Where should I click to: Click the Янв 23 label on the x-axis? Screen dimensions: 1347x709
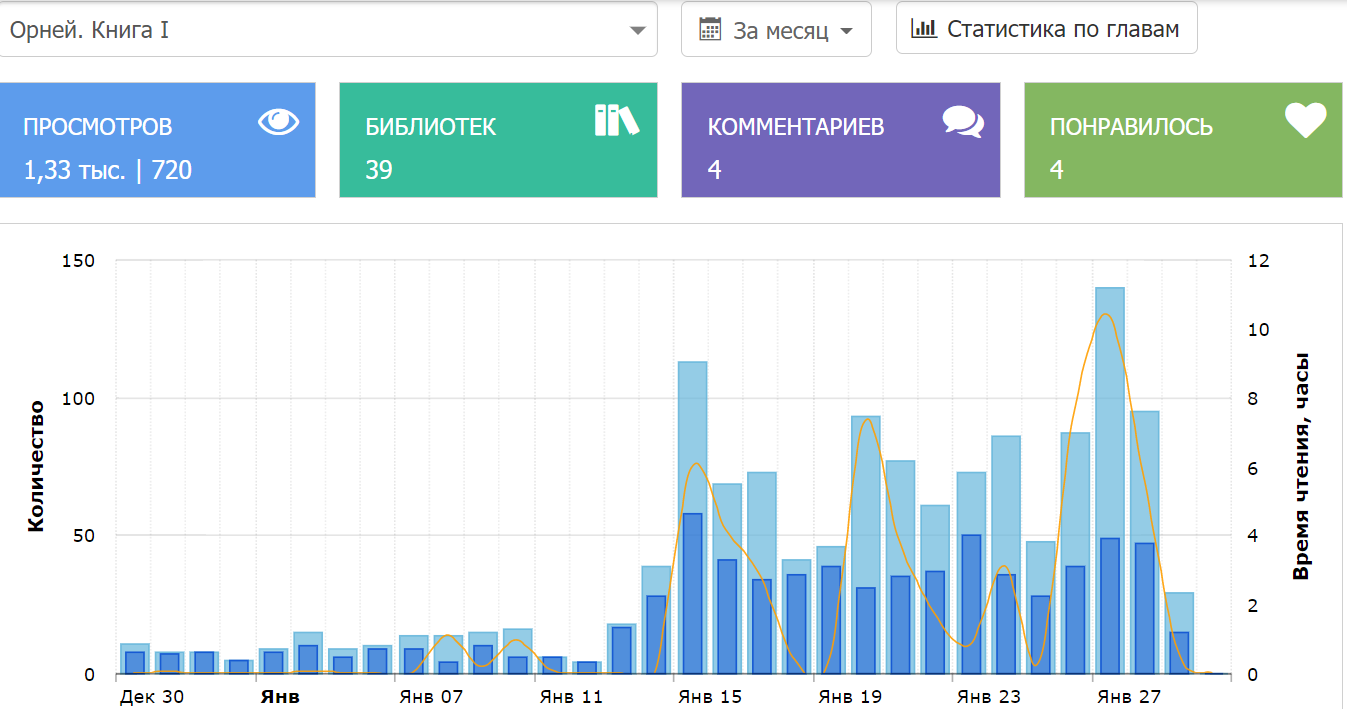[x=988, y=696]
